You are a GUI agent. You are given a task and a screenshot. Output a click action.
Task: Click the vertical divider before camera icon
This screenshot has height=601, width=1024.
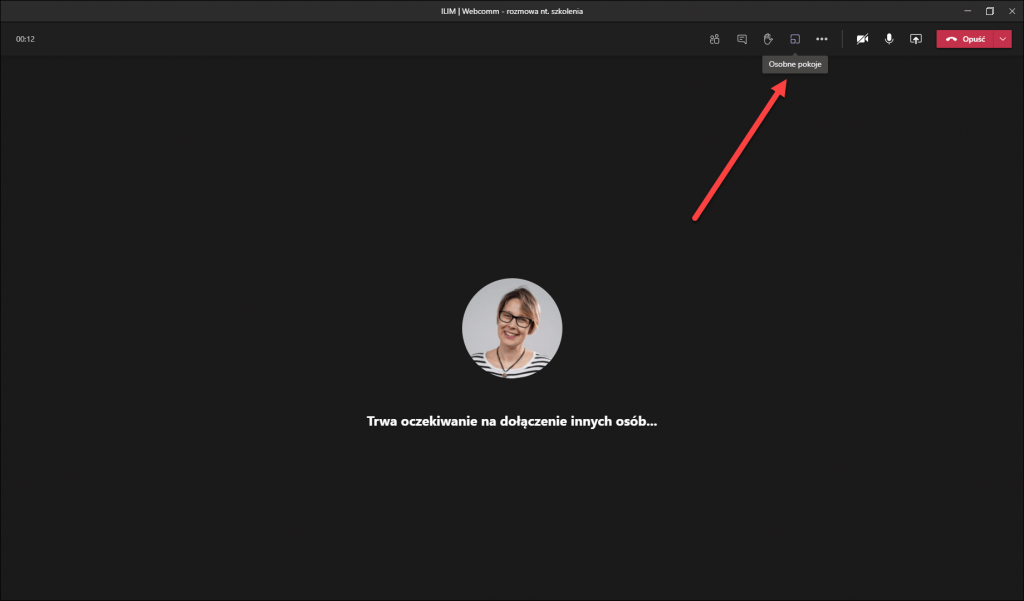(x=842, y=39)
